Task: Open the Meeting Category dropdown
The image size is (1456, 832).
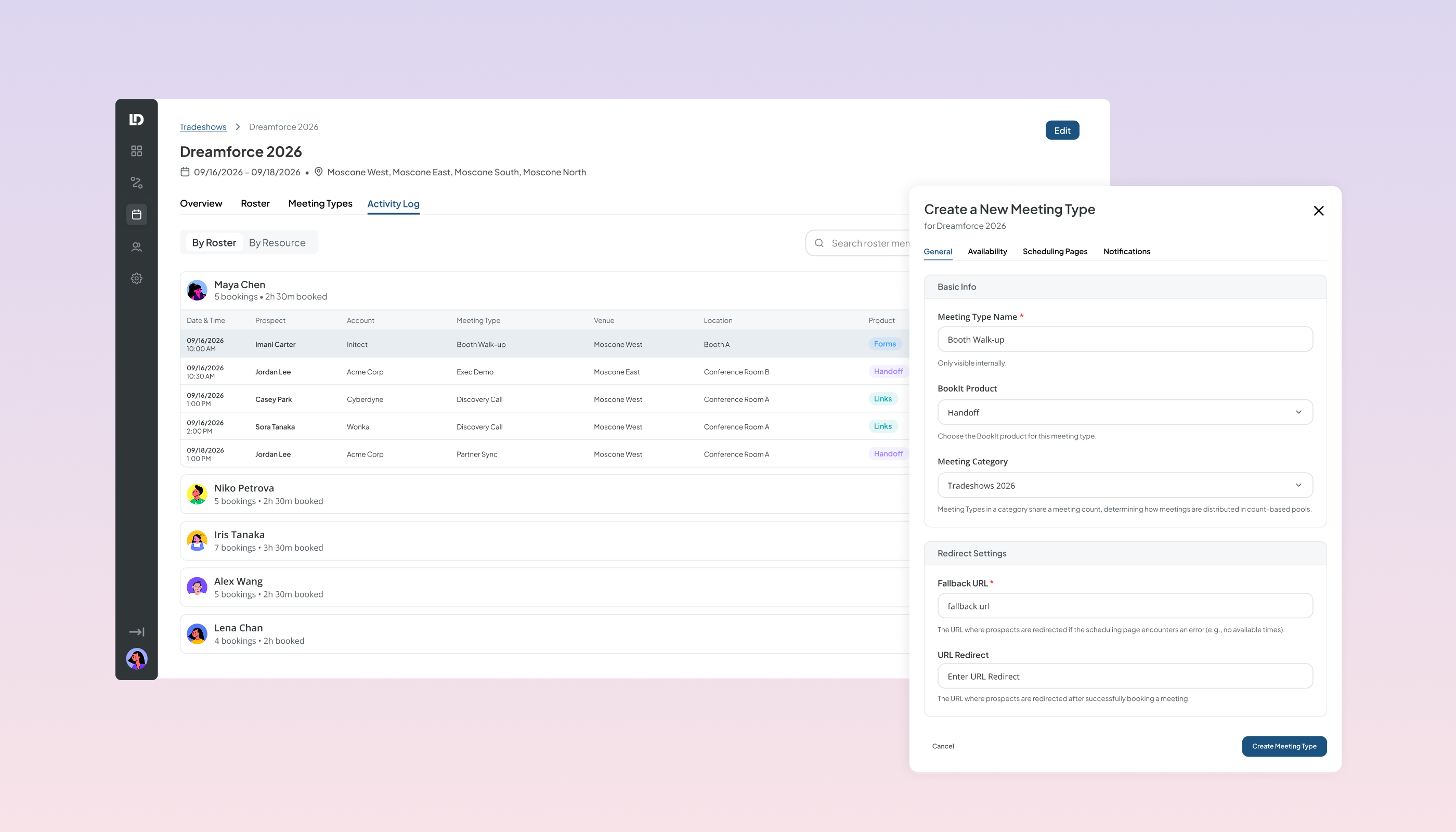Action: [x=1125, y=485]
